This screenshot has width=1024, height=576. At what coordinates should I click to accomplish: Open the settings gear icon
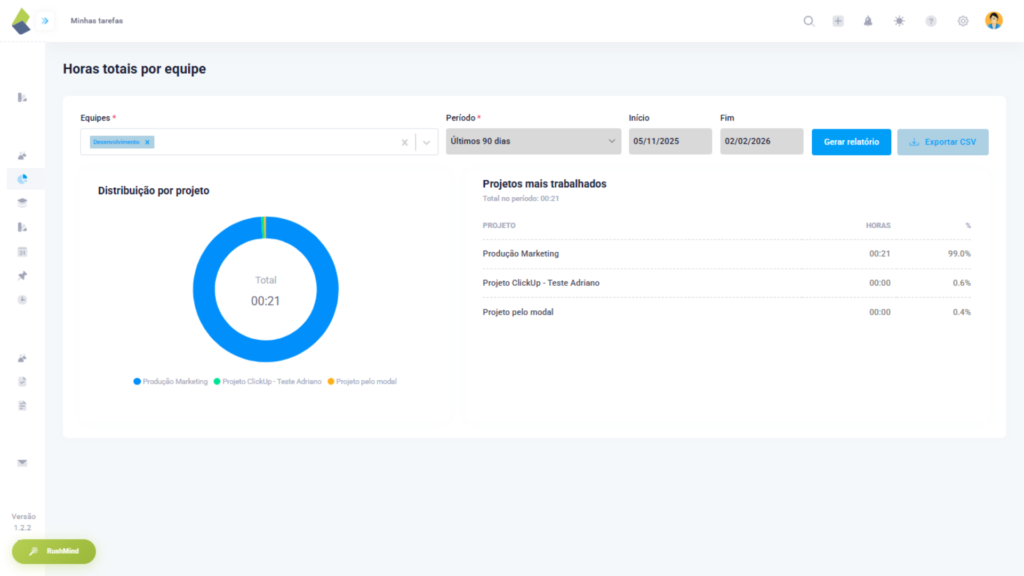tap(962, 20)
